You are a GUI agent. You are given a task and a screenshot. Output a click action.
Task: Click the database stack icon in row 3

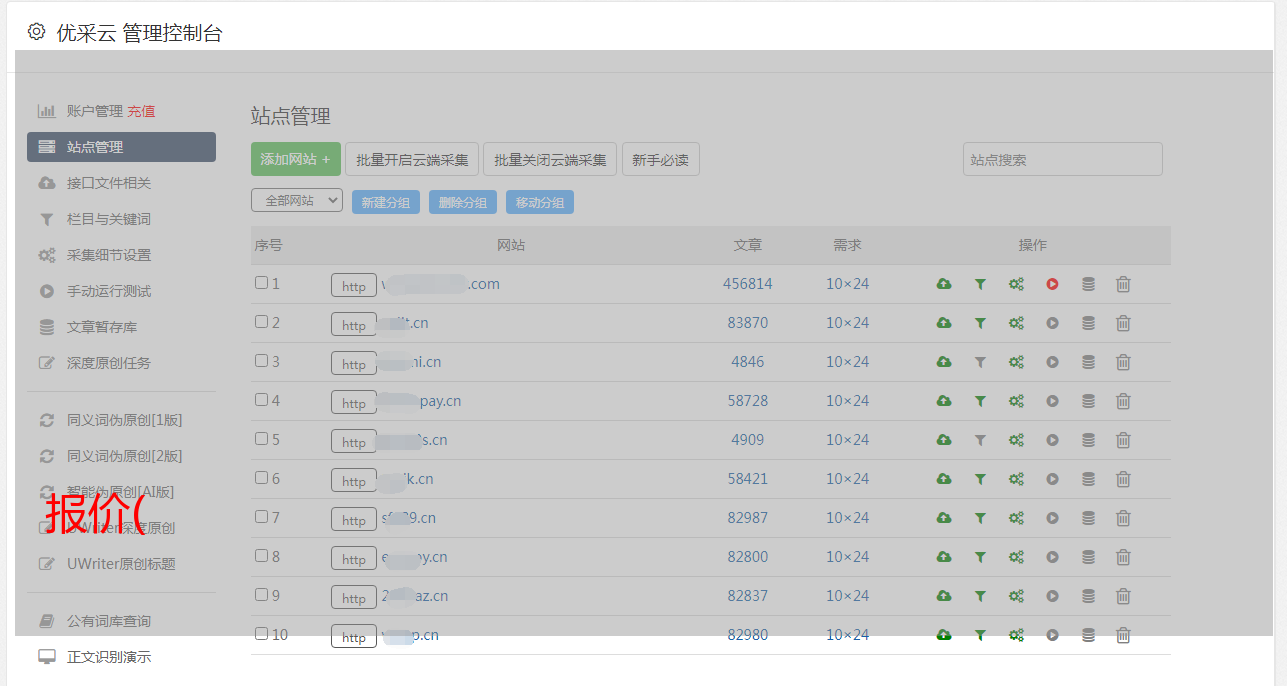click(x=1088, y=363)
